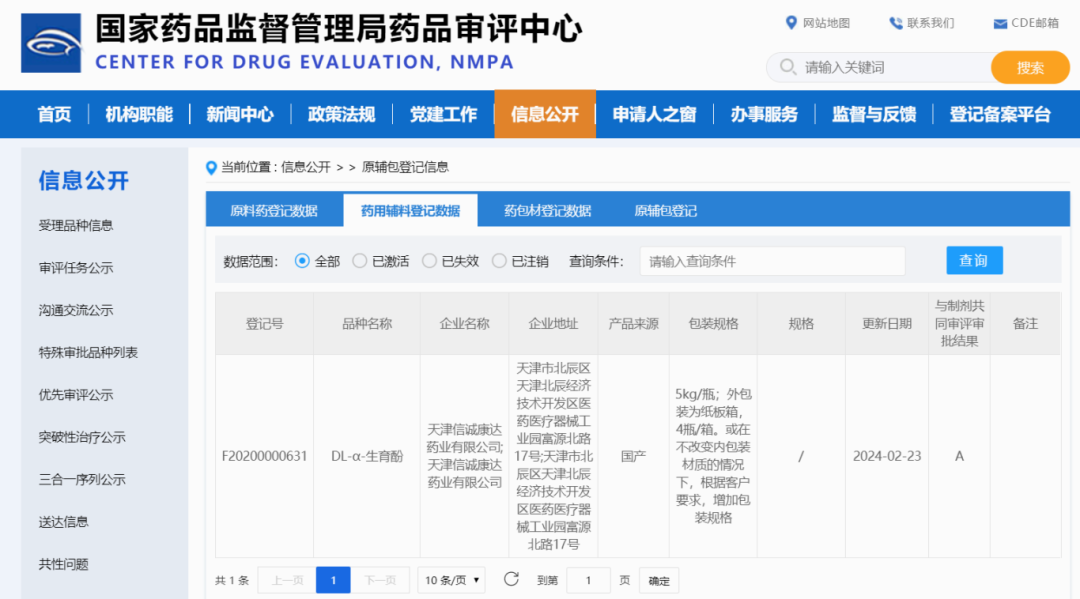
Task: Click the 查询 query button
Action: pos(973,260)
